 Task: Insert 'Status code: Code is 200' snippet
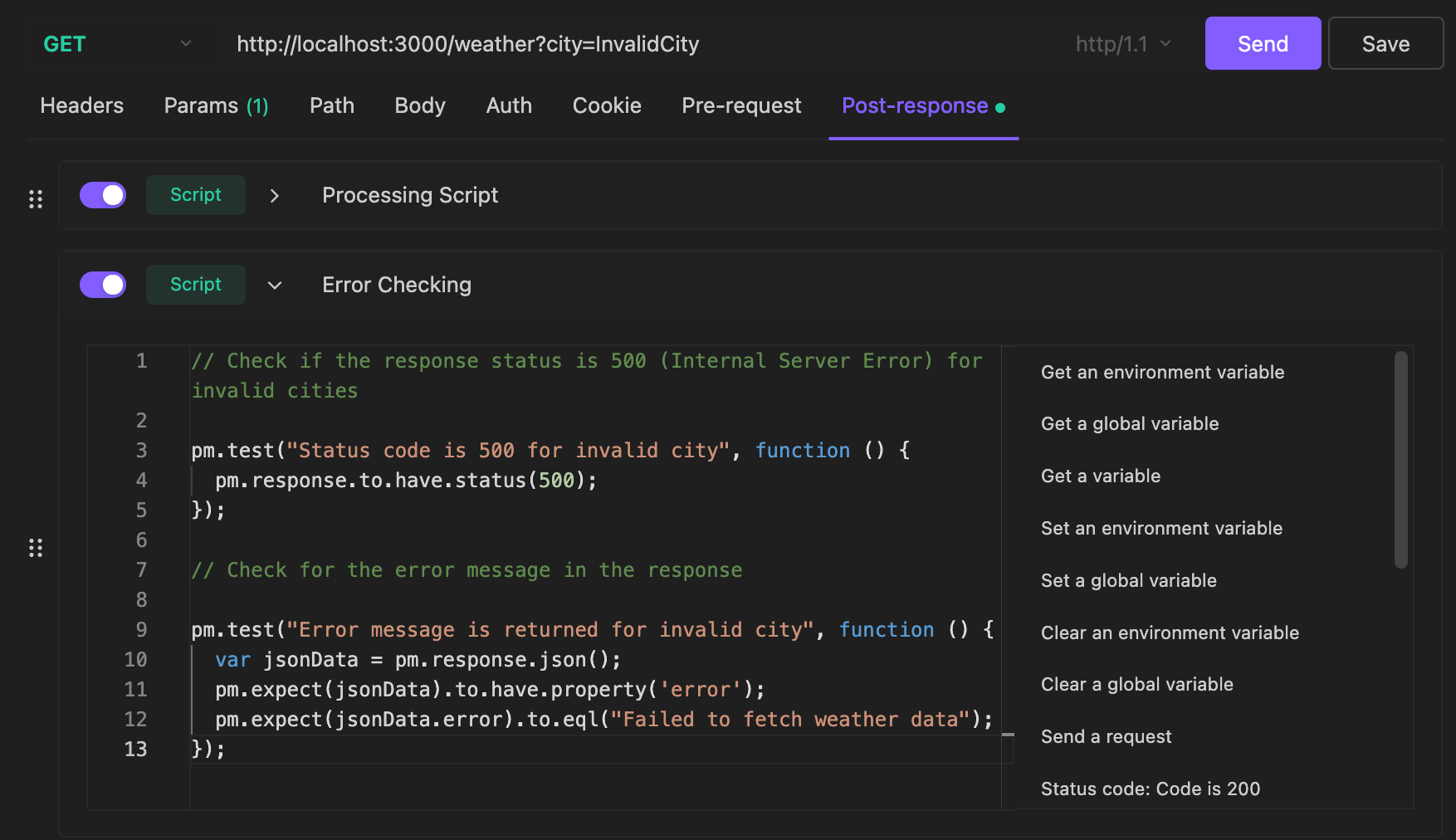(x=1151, y=789)
